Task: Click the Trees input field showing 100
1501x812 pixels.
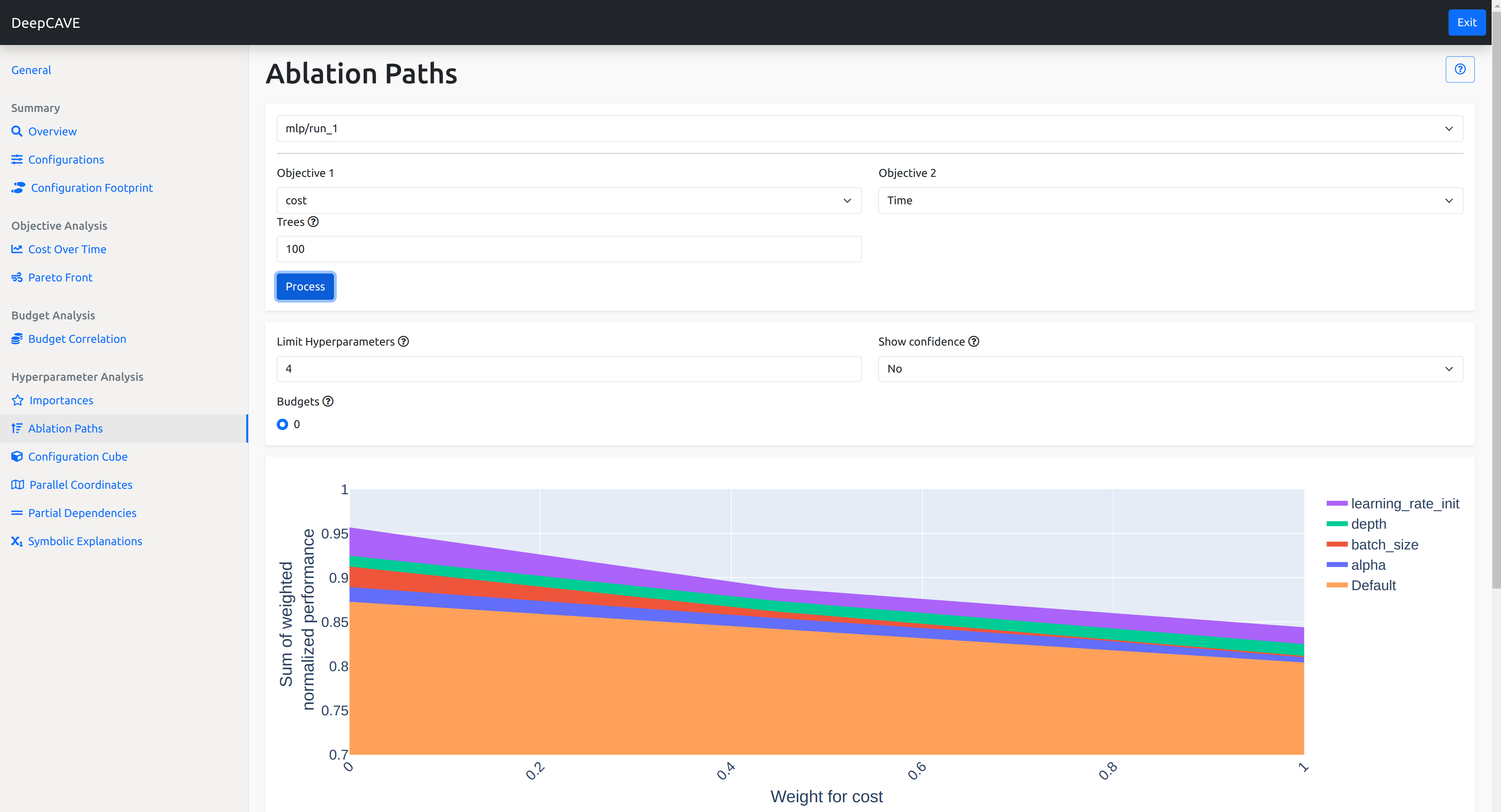Action: (x=569, y=249)
